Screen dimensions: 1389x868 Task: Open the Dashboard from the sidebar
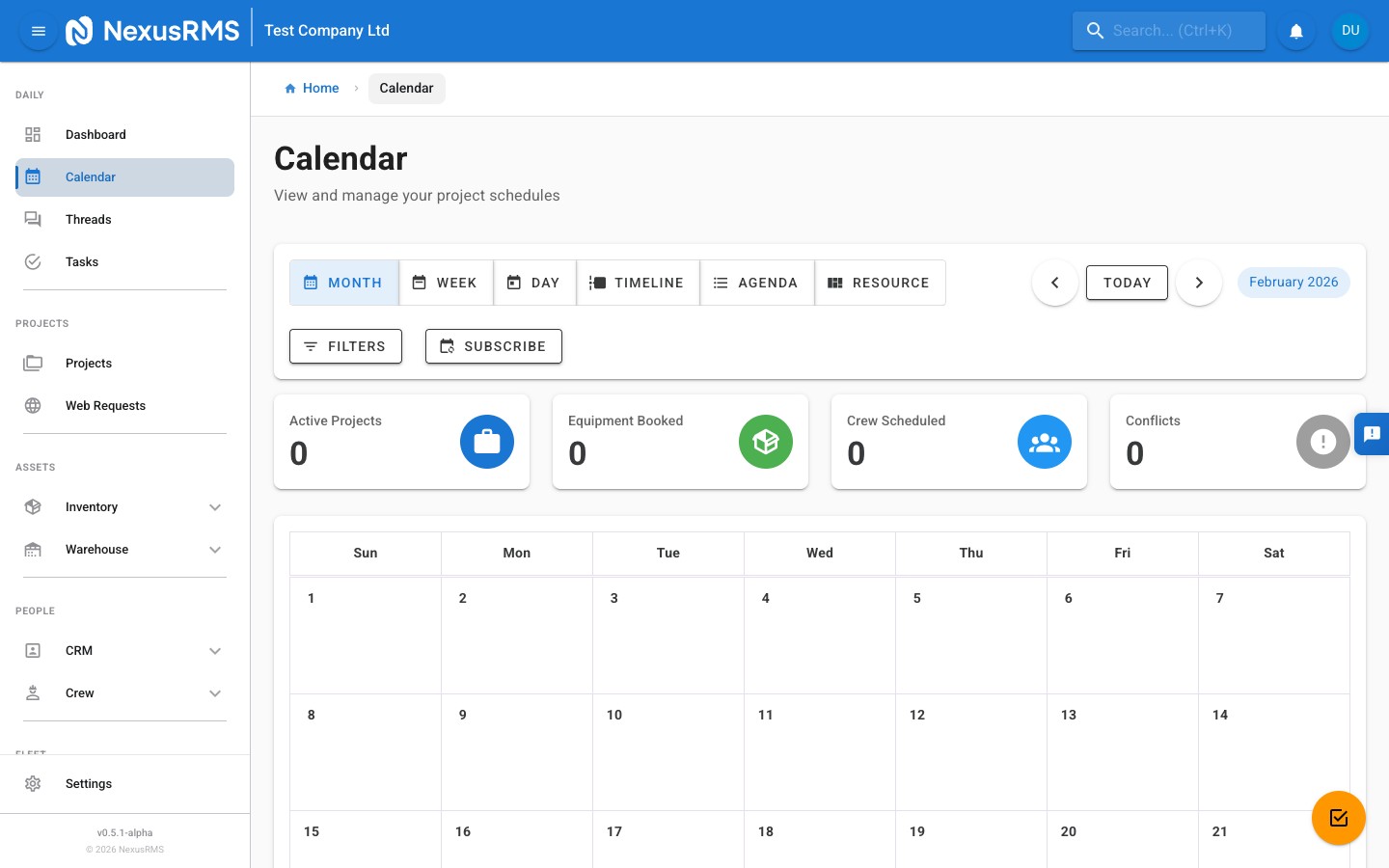coord(95,134)
